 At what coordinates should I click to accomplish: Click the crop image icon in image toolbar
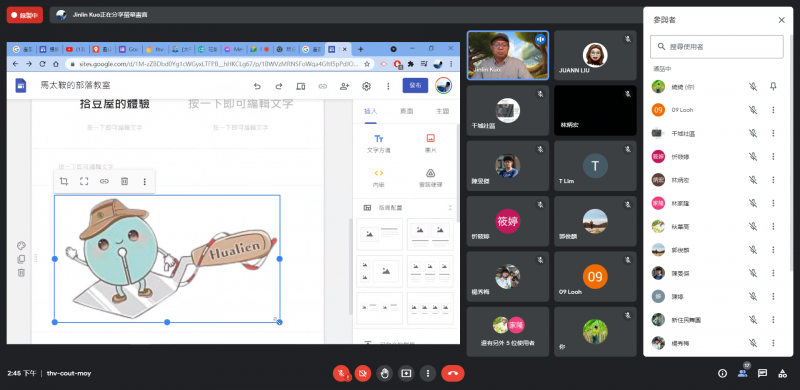[64, 181]
